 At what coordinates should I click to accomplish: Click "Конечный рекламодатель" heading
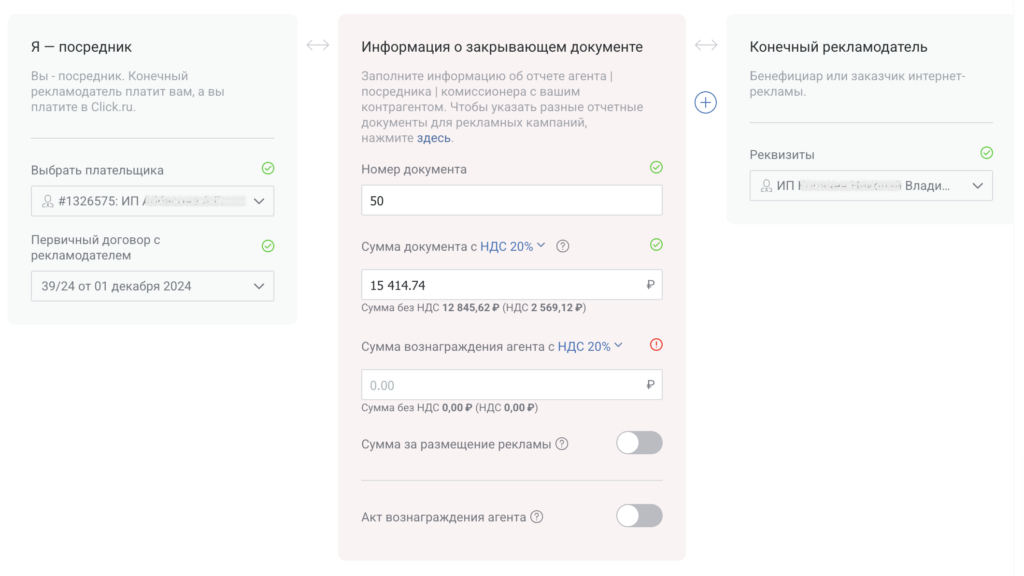(839, 46)
